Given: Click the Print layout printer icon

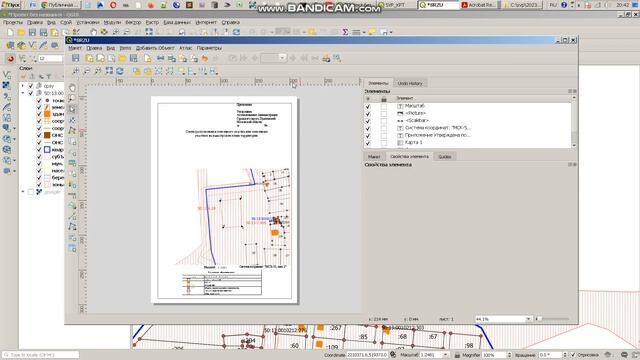Looking at the screenshot, I should pos(160,58).
